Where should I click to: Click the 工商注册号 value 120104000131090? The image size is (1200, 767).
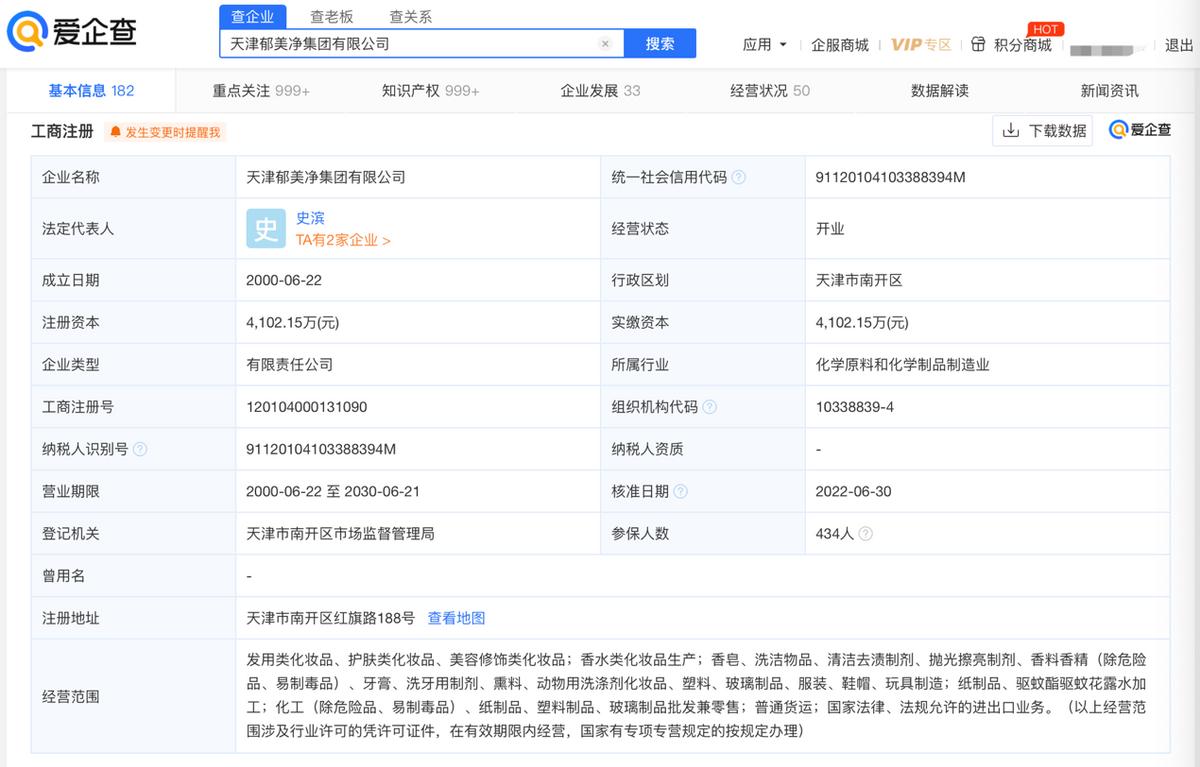(x=307, y=407)
